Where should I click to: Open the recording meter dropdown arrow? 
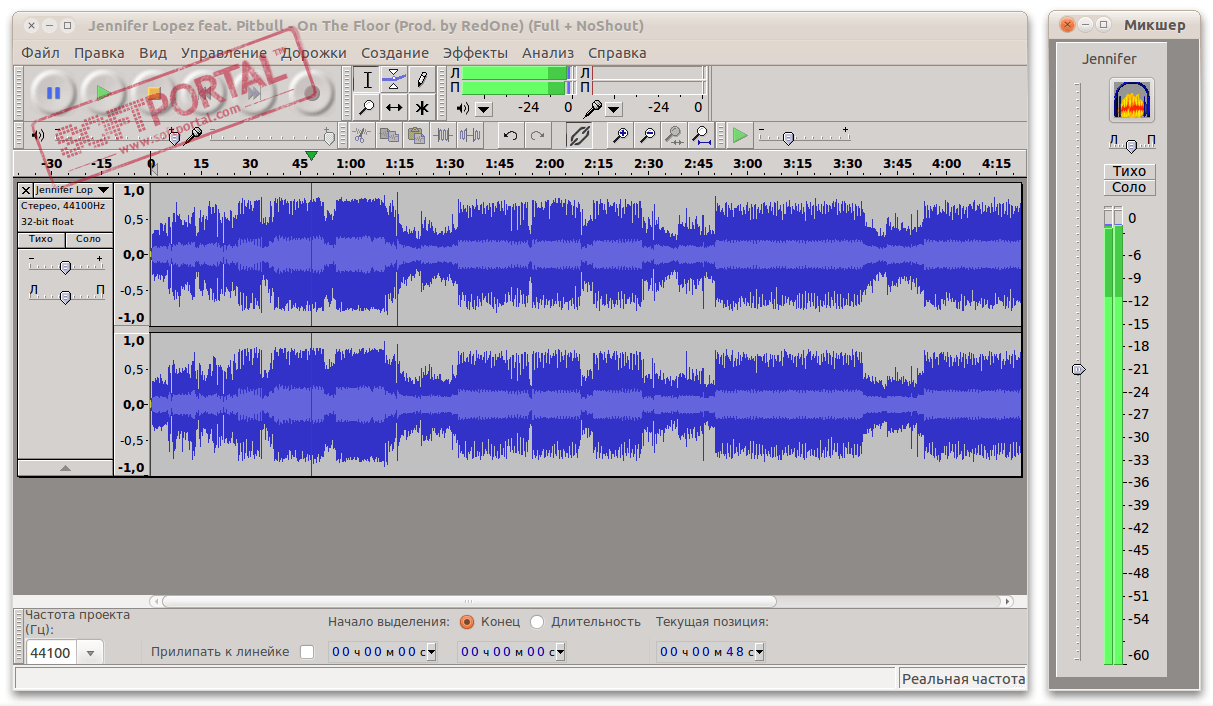coord(614,109)
